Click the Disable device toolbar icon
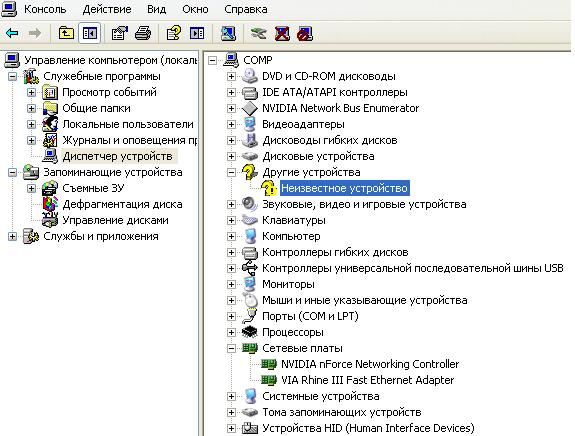The image size is (575, 436). [x=305, y=33]
